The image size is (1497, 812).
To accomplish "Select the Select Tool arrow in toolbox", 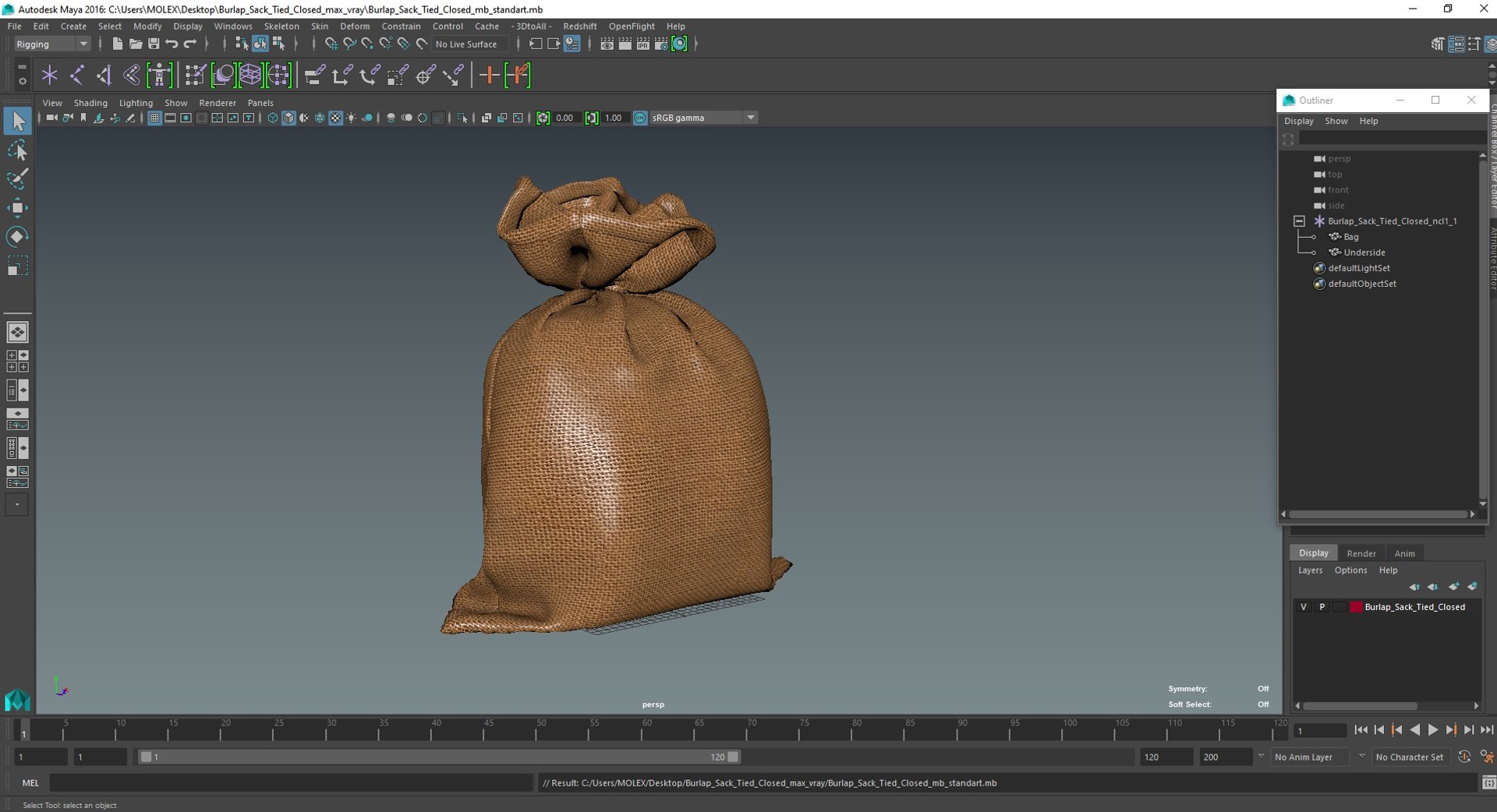I will tap(17, 121).
